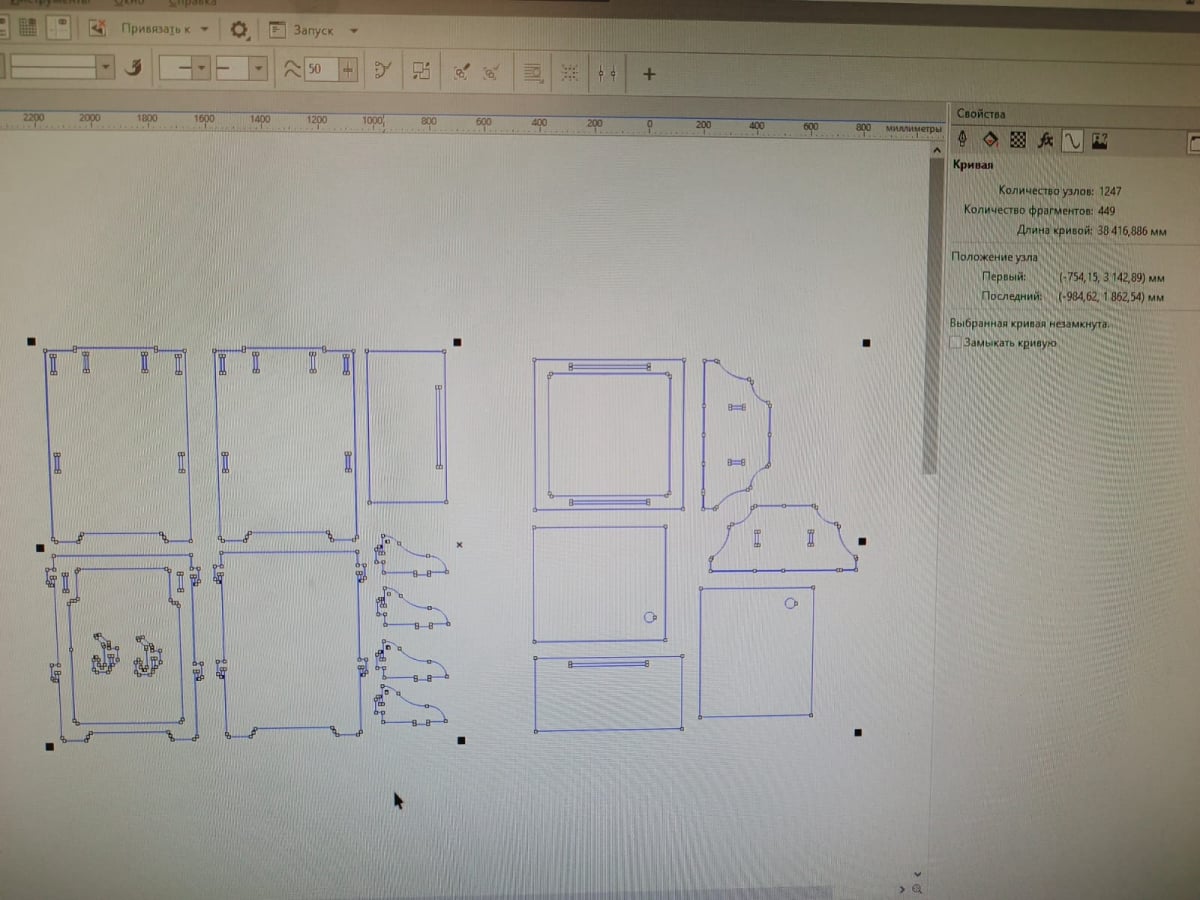Click the Первый node coordinates value
The width and height of the screenshot is (1200, 900).
point(1111,277)
